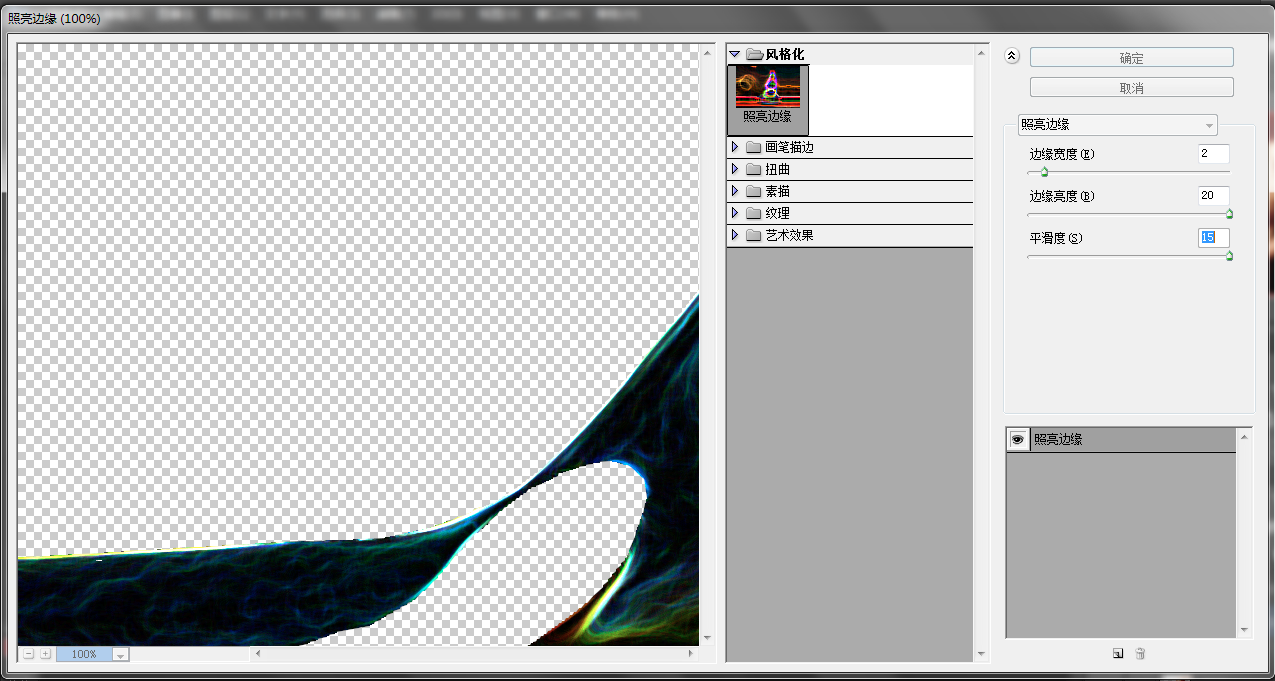The image size is (1275, 681).
Task: Open the zoom percentage dropdown
Action: [x=120, y=654]
